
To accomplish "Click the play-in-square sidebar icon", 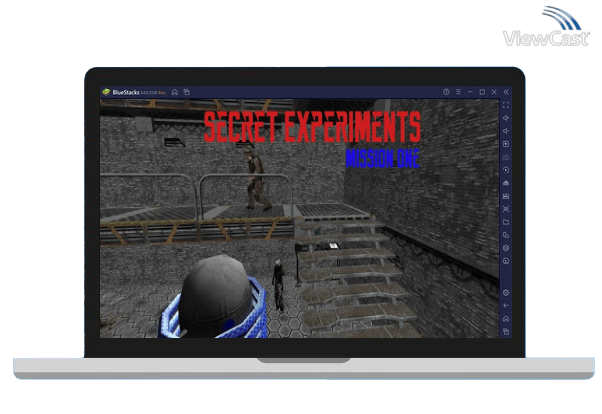I will tap(506, 144).
